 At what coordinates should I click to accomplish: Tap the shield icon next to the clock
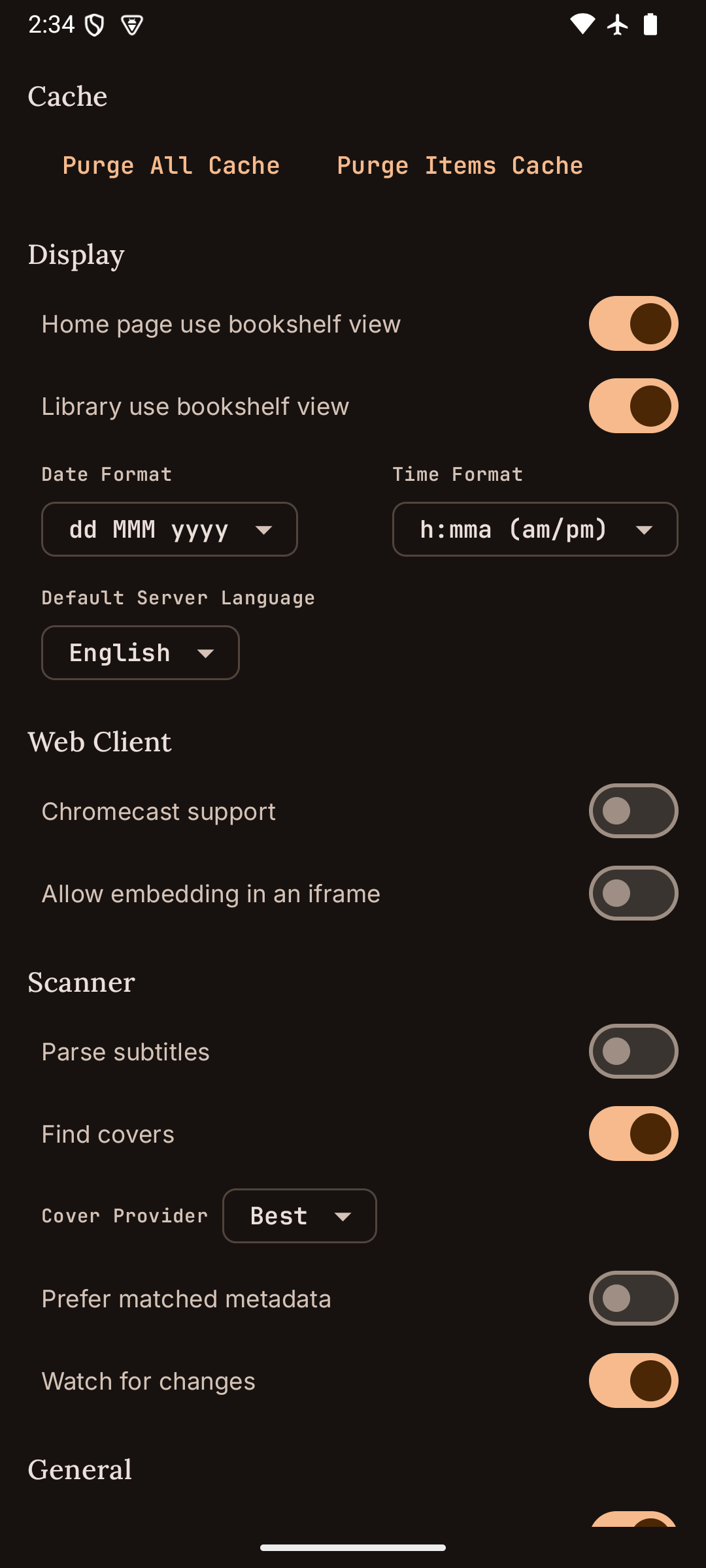[x=95, y=25]
